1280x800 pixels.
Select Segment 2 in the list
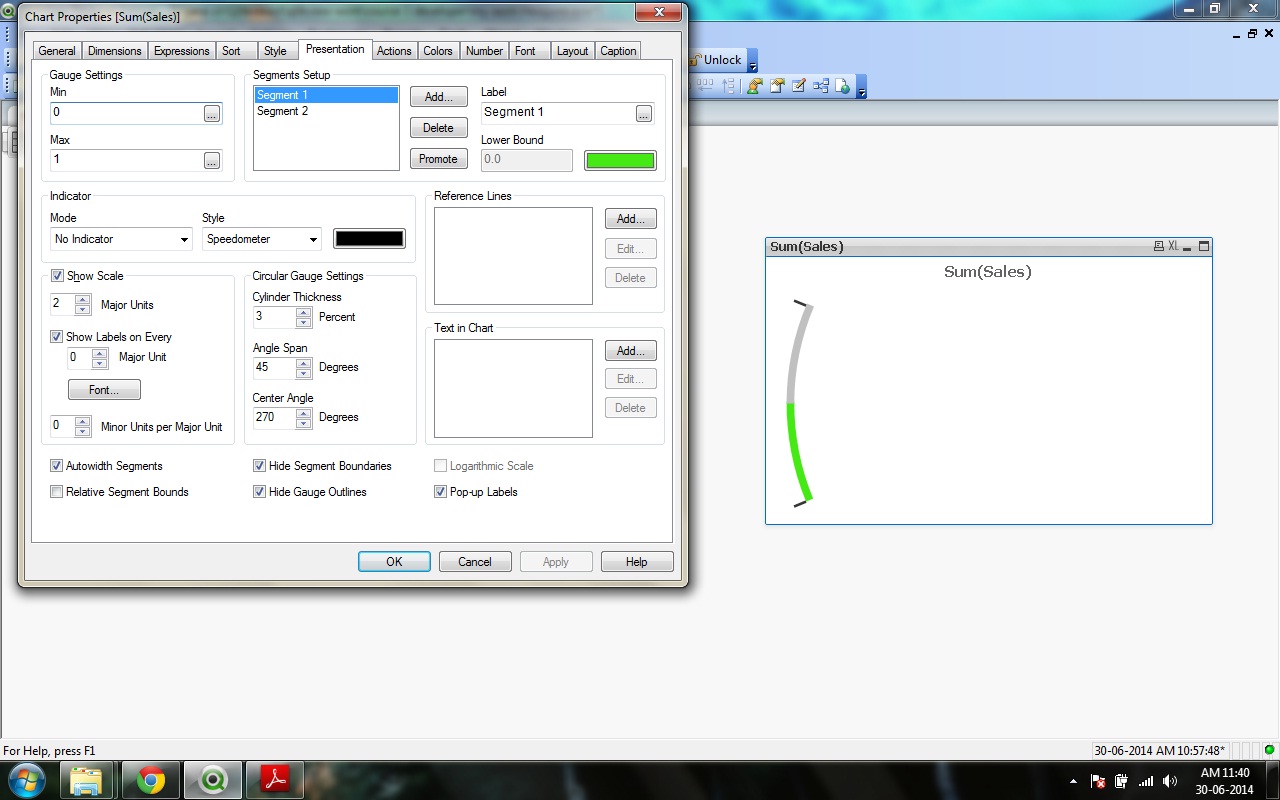(326, 111)
